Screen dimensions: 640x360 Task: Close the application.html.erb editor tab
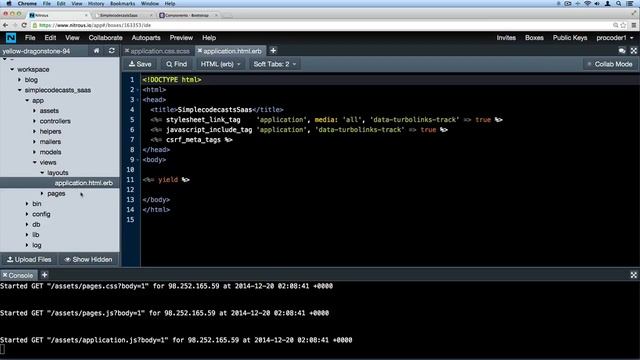pyautogui.click(x=200, y=51)
